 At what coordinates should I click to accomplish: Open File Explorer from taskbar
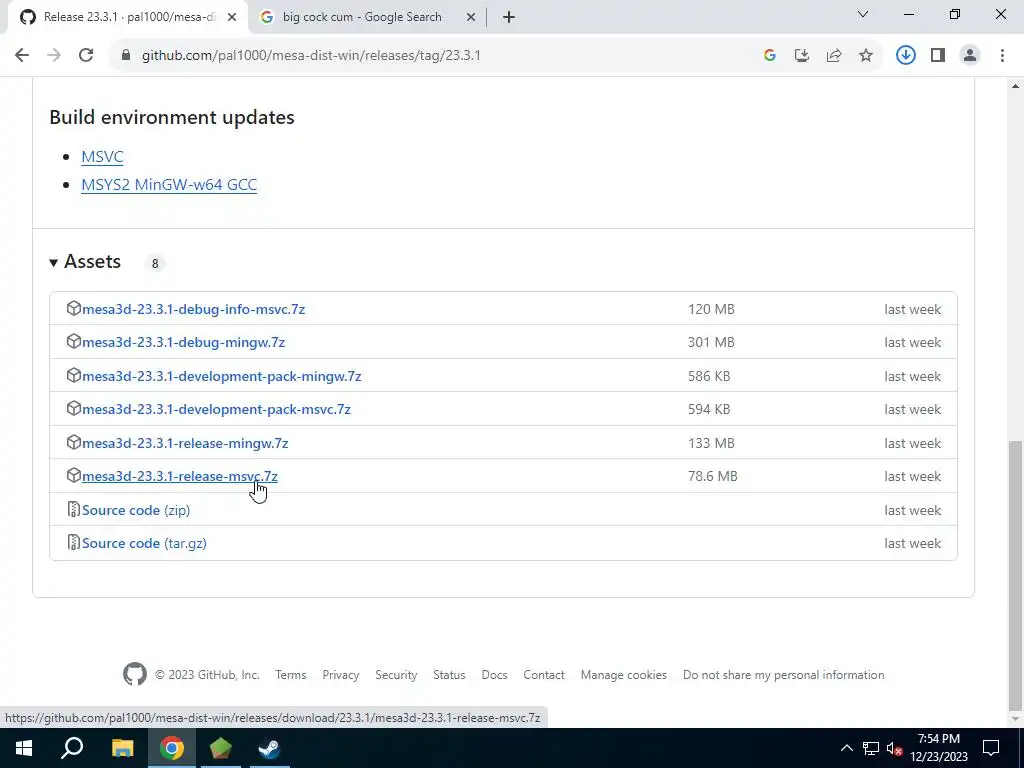(122, 748)
